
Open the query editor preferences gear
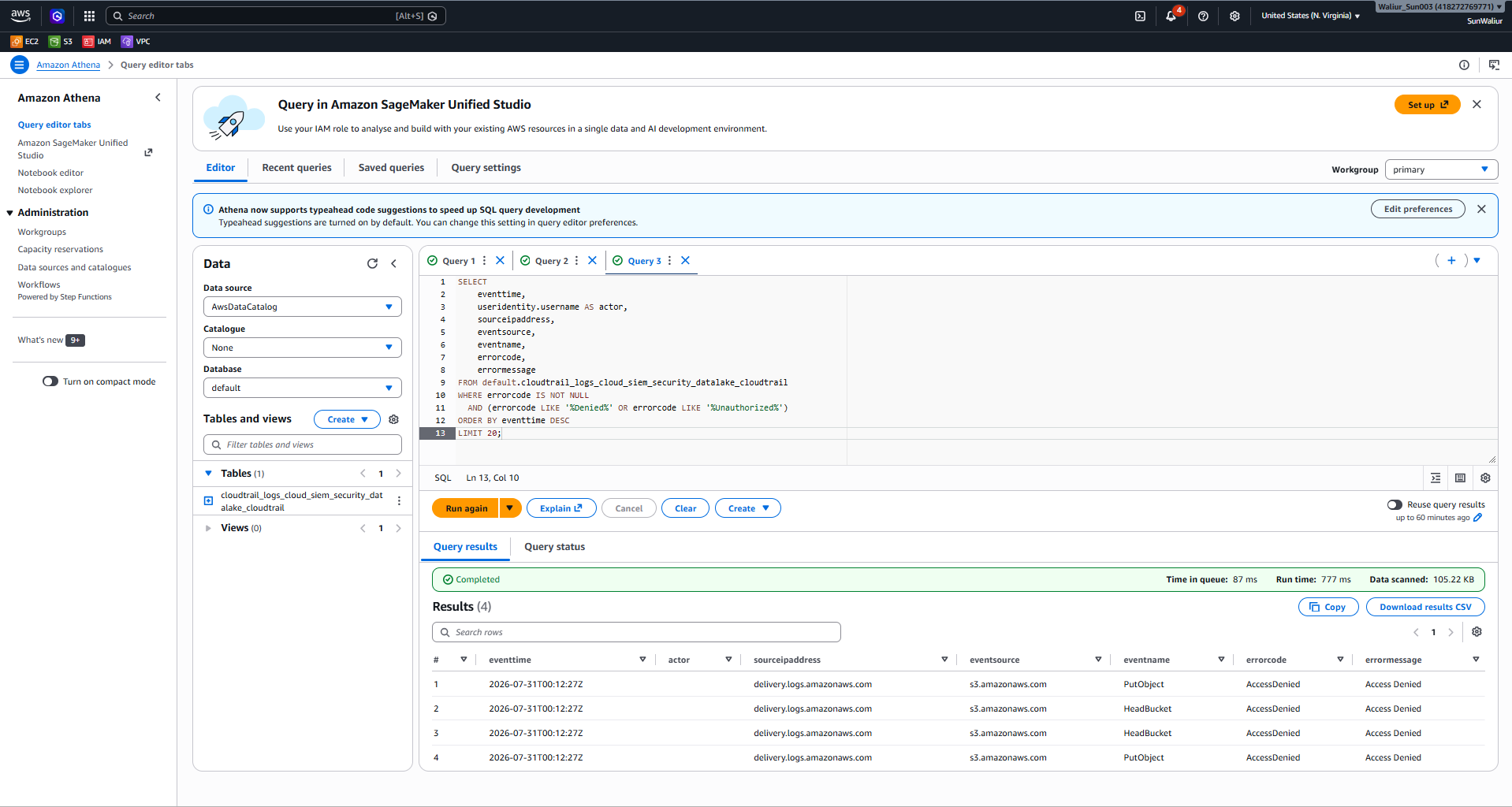click(x=1485, y=478)
